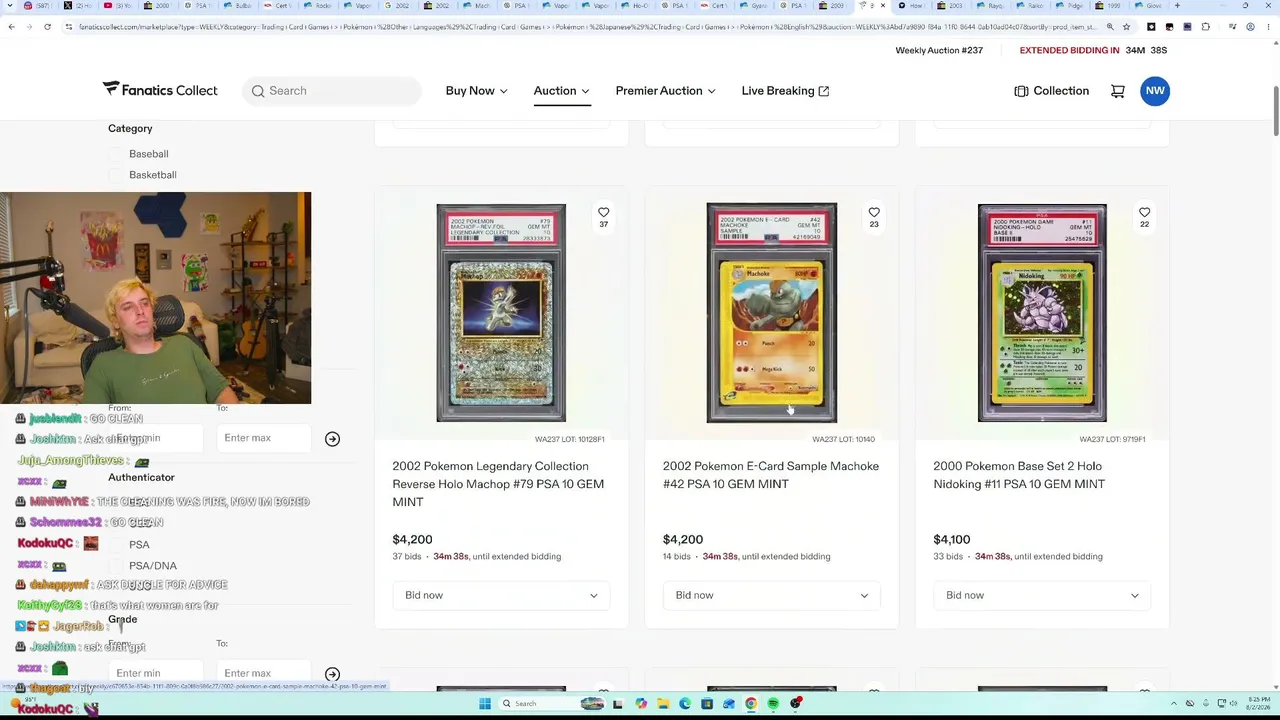1280x720 pixels.
Task: Open Spotify from the taskbar
Action: [x=773, y=704]
